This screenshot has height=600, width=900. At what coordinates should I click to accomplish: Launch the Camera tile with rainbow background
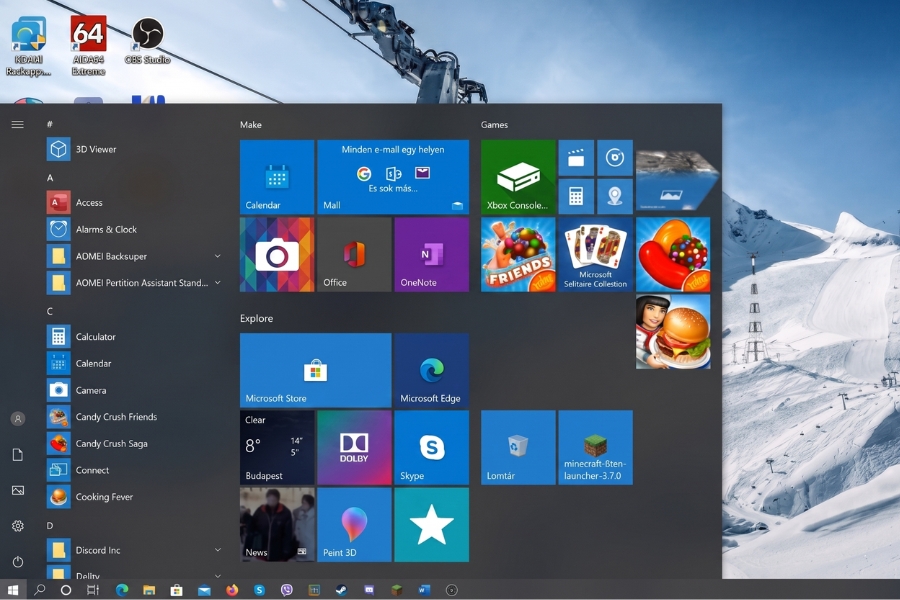point(277,254)
